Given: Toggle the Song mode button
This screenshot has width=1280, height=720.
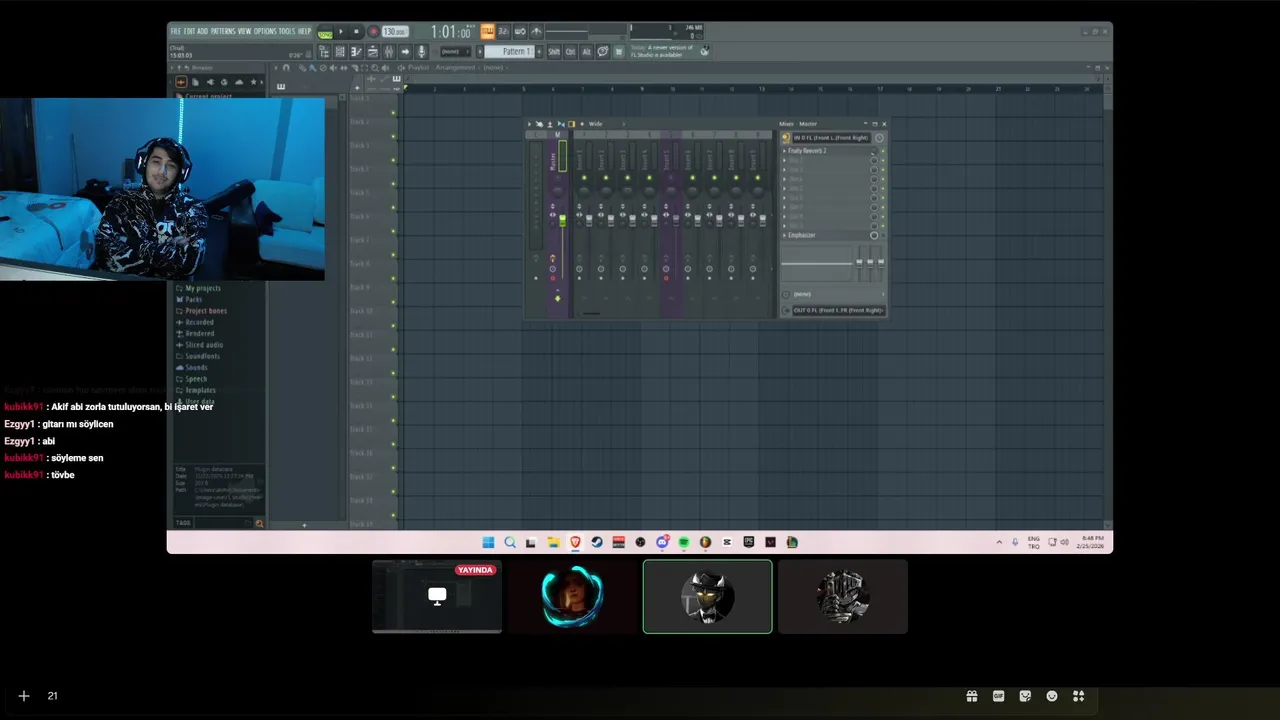Looking at the screenshot, I should coord(325,32).
